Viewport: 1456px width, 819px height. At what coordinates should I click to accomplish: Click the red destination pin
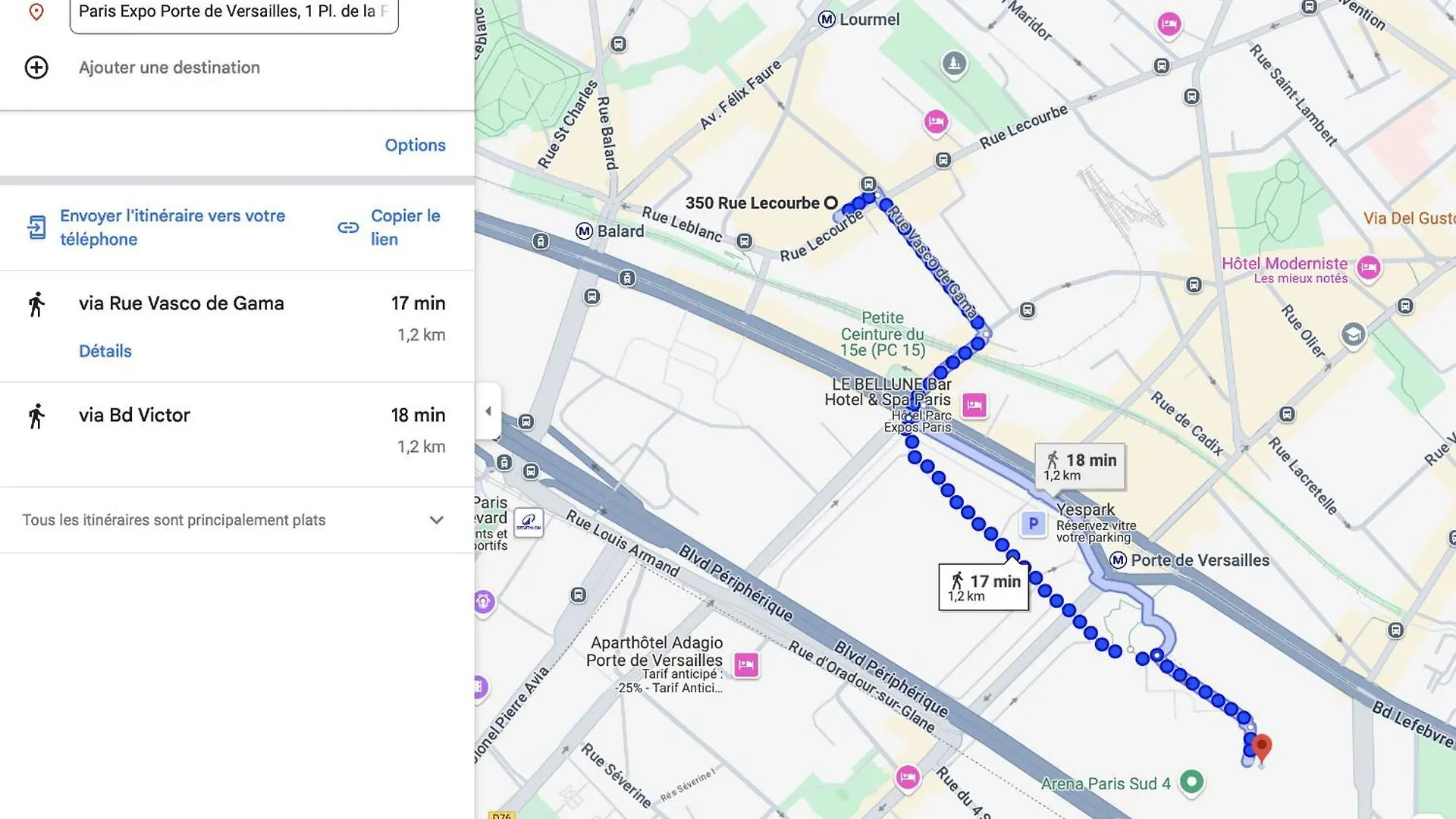coord(1261,747)
